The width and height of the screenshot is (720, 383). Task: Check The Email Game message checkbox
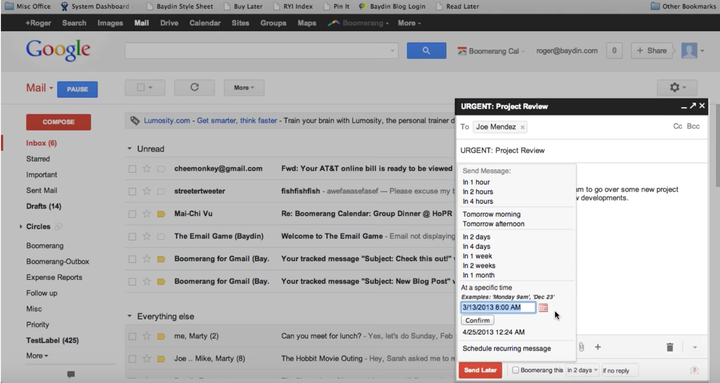132,237
